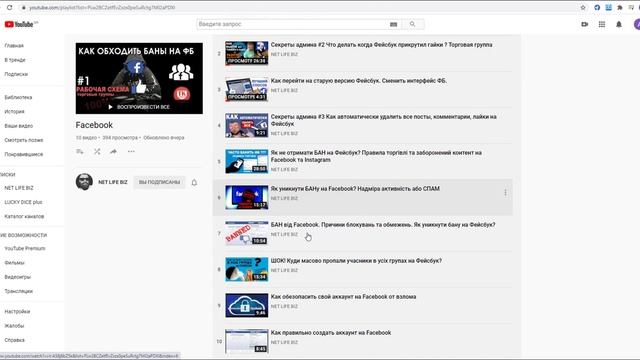The width and height of the screenshot is (640, 360).
Task: Open Справка in the sidebar
Action: tap(15, 340)
